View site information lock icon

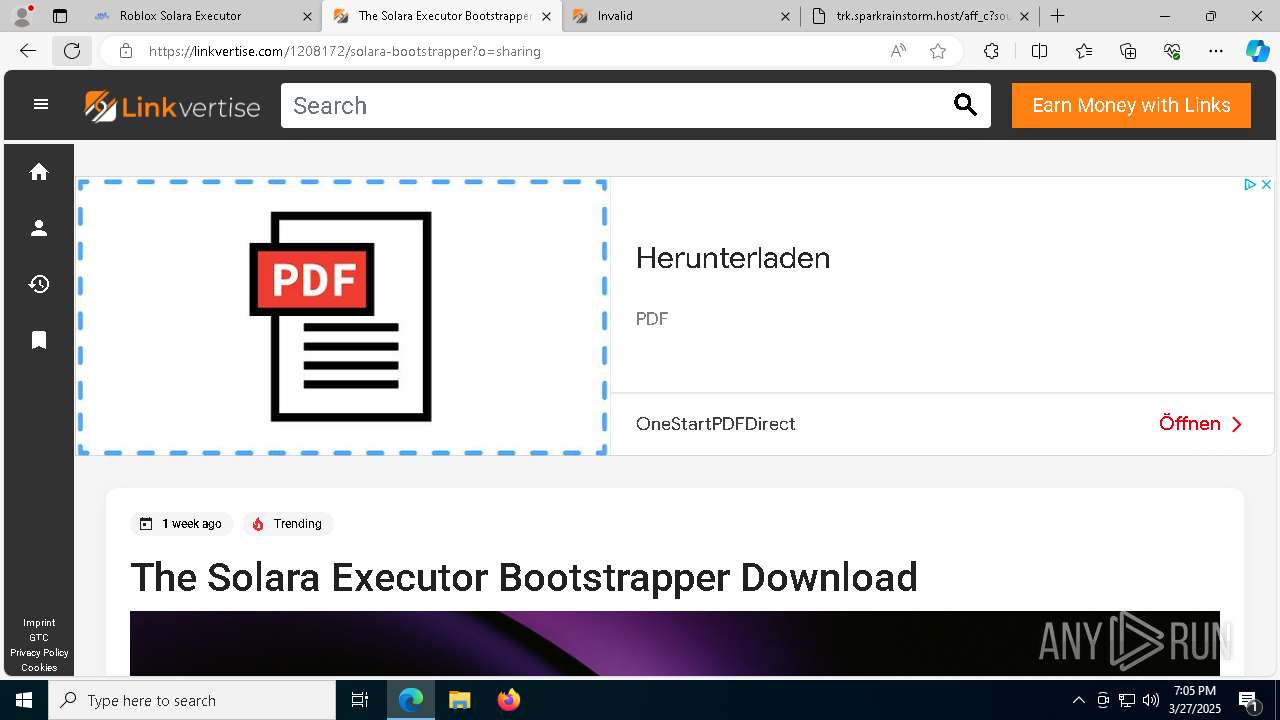(126, 51)
